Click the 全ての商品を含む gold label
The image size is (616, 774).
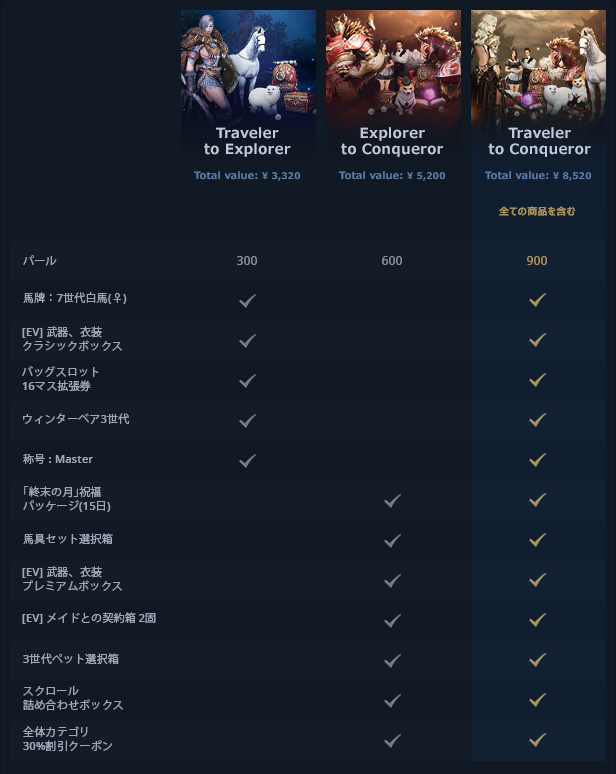[537, 211]
